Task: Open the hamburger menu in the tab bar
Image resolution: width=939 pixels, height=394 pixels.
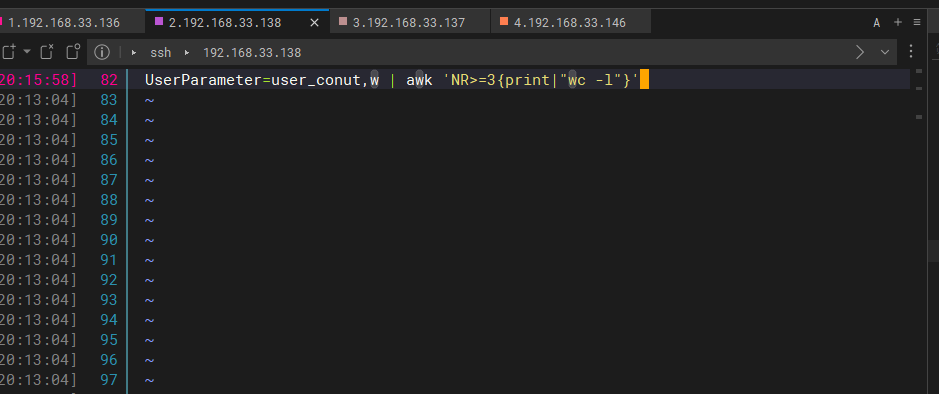Action: coord(917,22)
